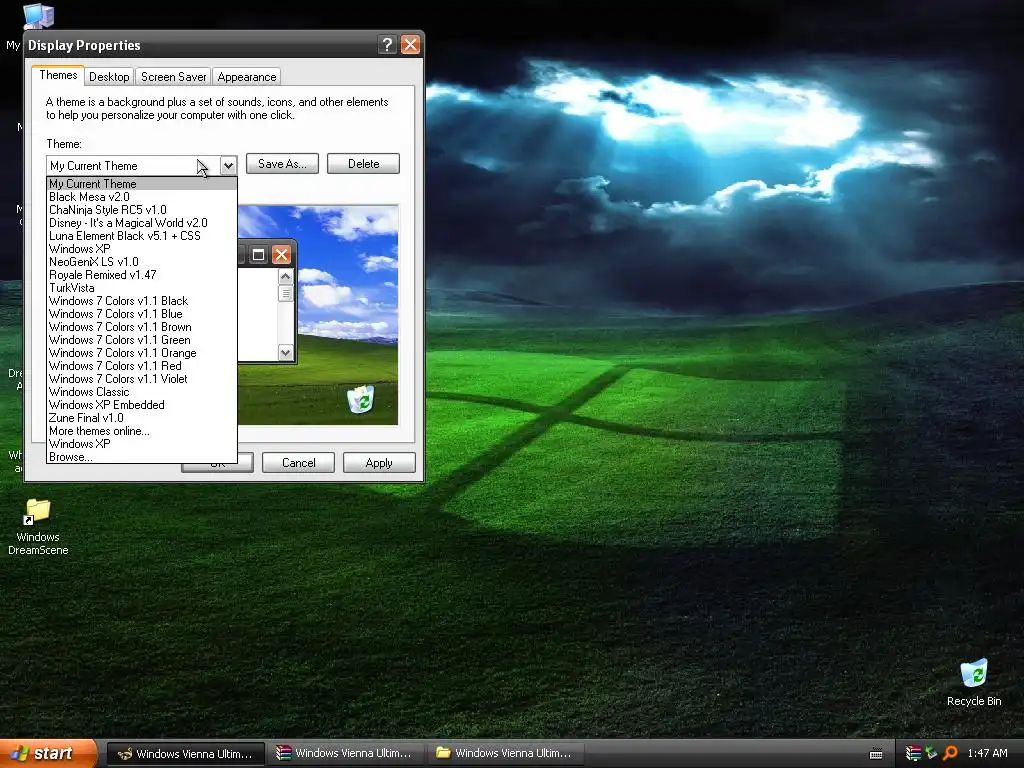Click the 1:47 AM system clock

tap(987, 753)
